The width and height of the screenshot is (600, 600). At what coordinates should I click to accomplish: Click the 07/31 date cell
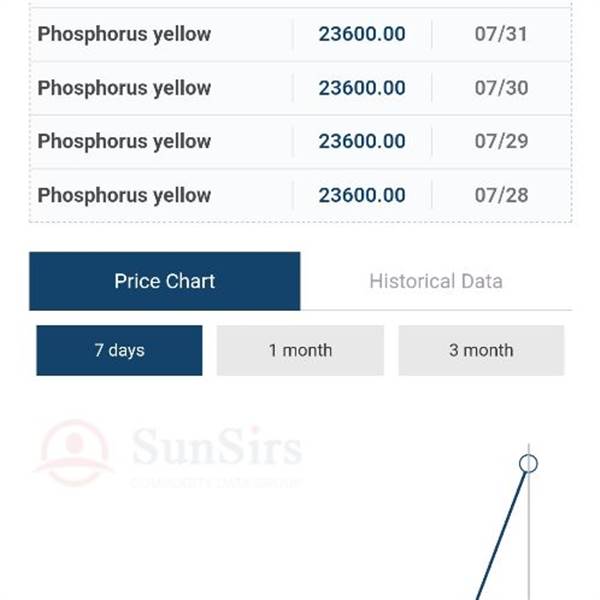pos(501,34)
